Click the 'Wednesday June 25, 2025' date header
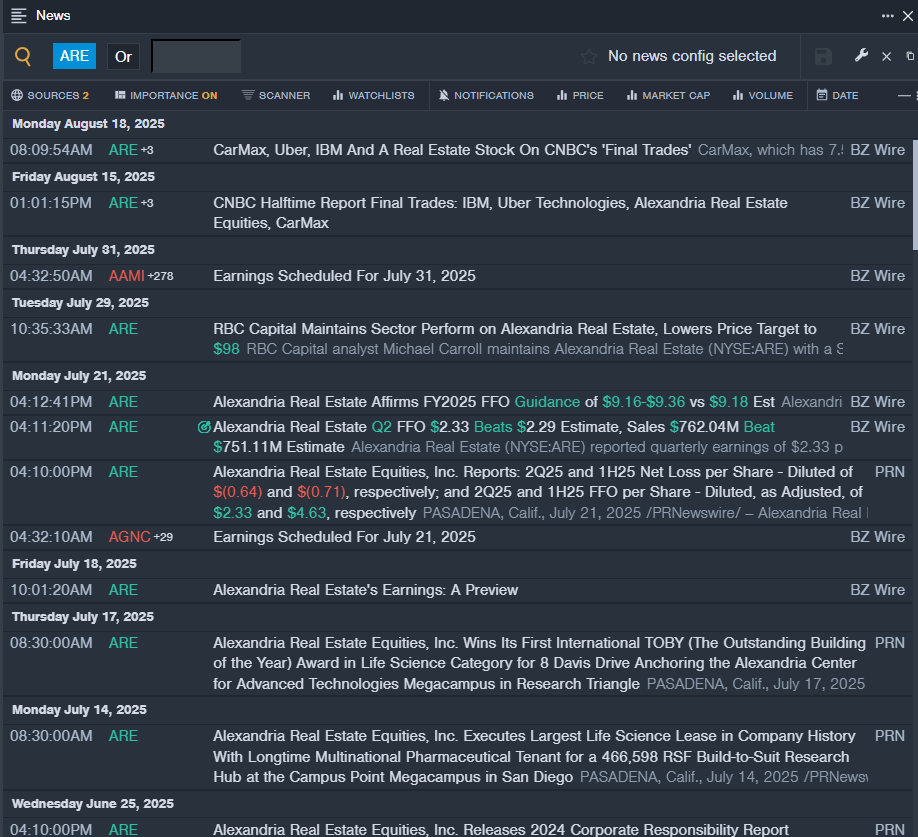The height and width of the screenshot is (837, 918). [x=93, y=804]
